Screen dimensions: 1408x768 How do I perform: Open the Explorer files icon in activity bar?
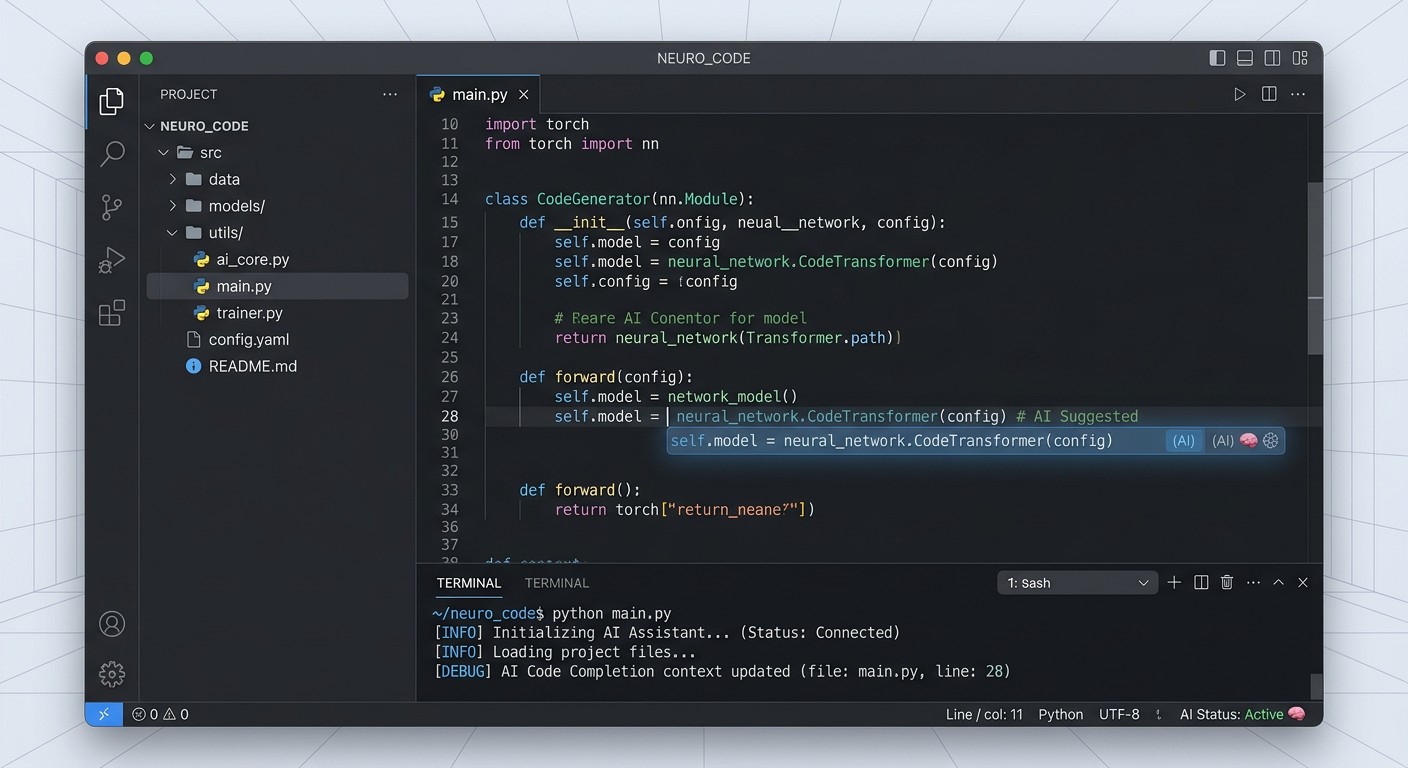(x=112, y=100)
